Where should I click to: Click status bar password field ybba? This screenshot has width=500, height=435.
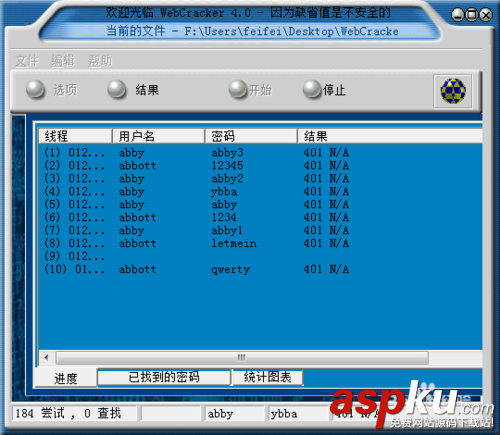pos(298,414)
